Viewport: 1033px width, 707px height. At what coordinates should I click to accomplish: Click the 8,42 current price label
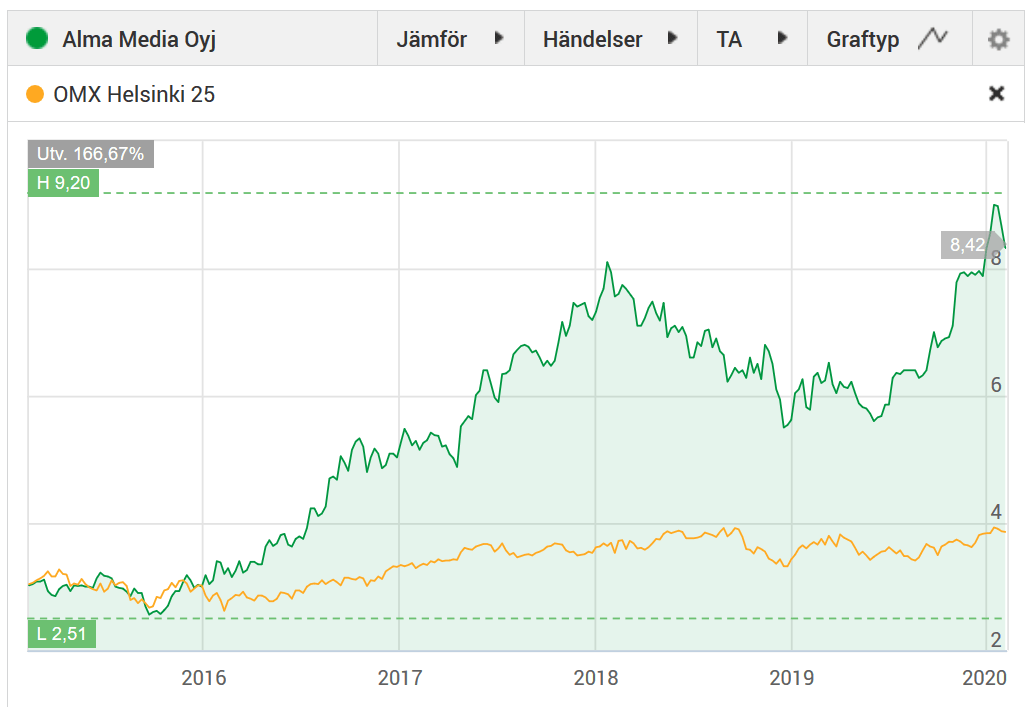[966, 245]
